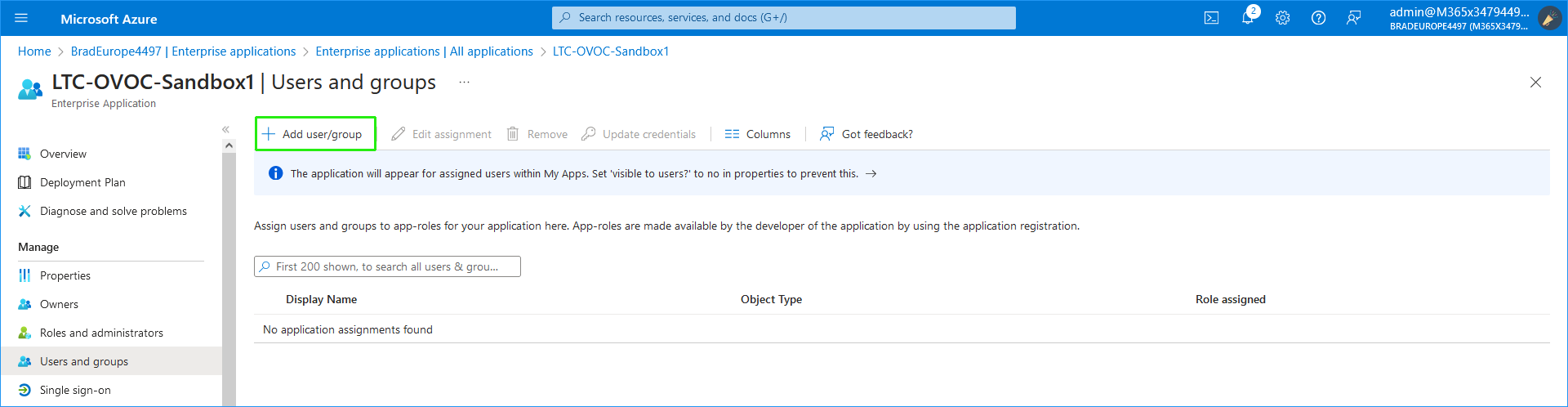Viewport: 1568px width, 407px height.
Task: Click the sidebar scroll up arrow
Action: point(229,145)
